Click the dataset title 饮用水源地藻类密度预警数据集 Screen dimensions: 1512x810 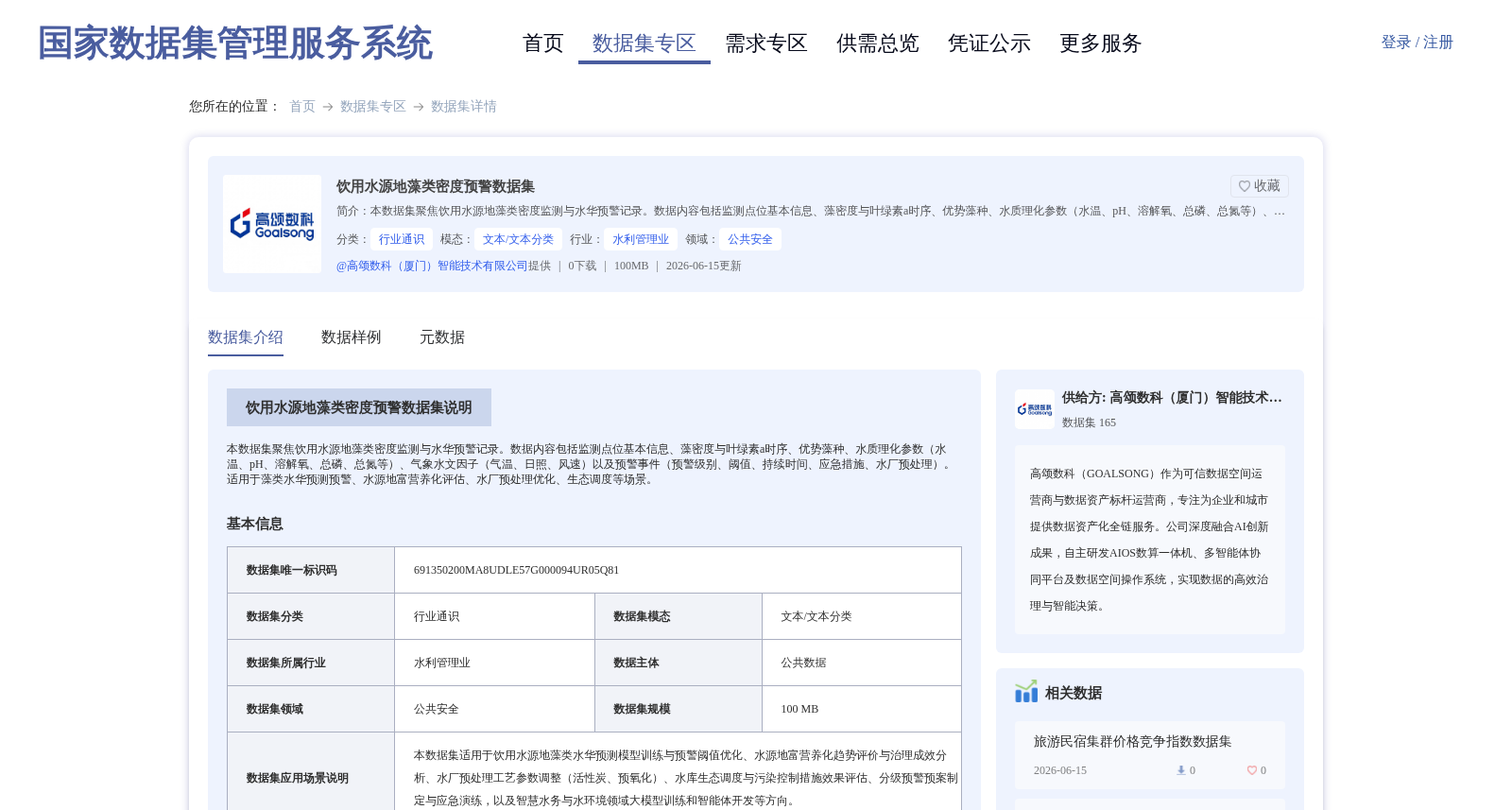coord(436,186)
